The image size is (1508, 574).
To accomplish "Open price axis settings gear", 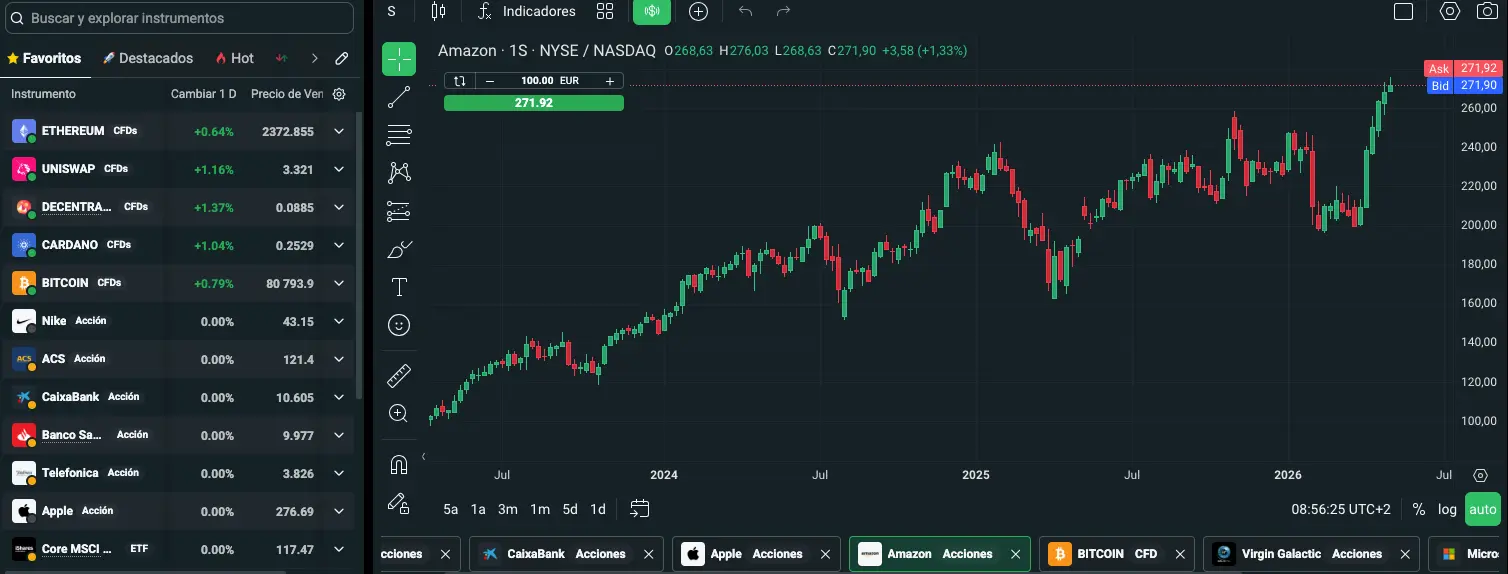I will (1481, 475).
